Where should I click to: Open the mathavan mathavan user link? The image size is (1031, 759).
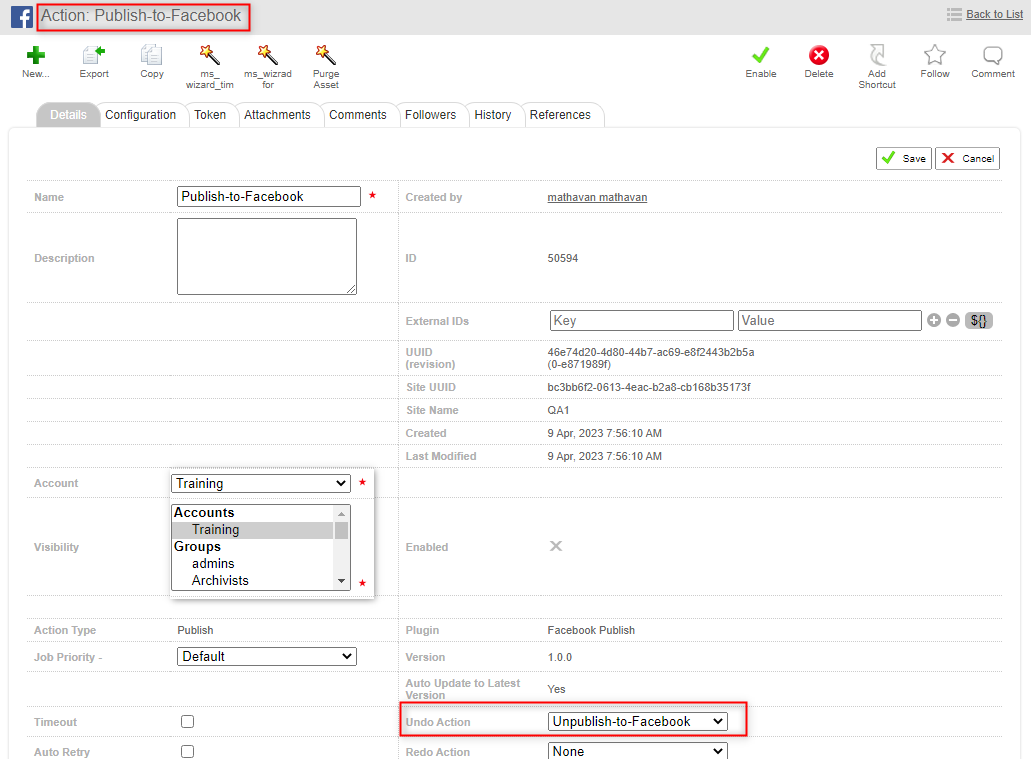pyautogui.click(x=597, y=197)
